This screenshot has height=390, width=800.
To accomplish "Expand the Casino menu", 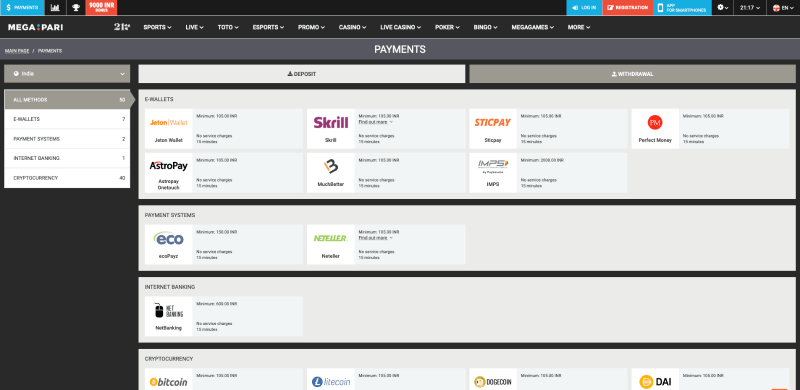I will [353, 28].
